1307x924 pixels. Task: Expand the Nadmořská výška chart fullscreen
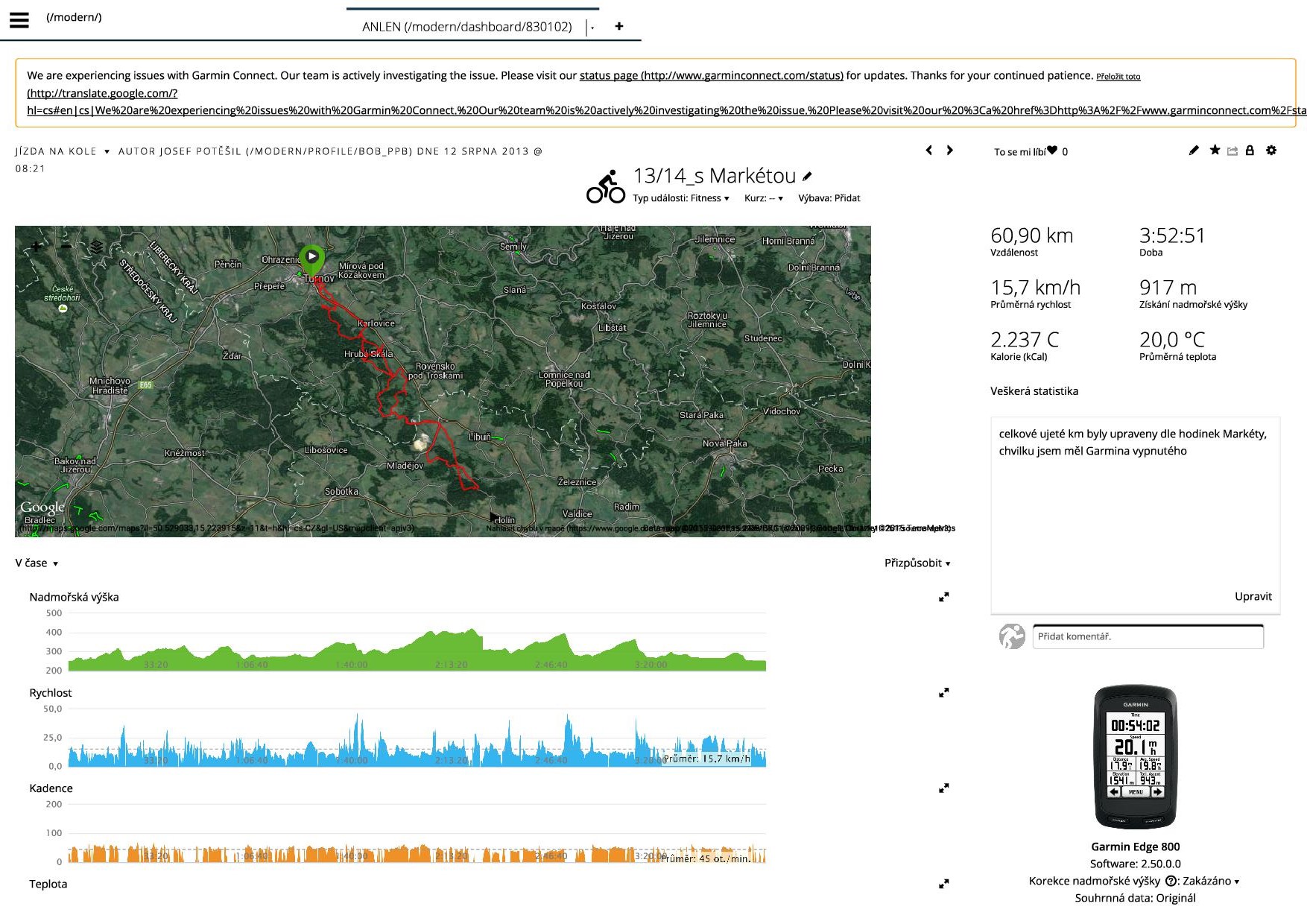click(943, 597)
